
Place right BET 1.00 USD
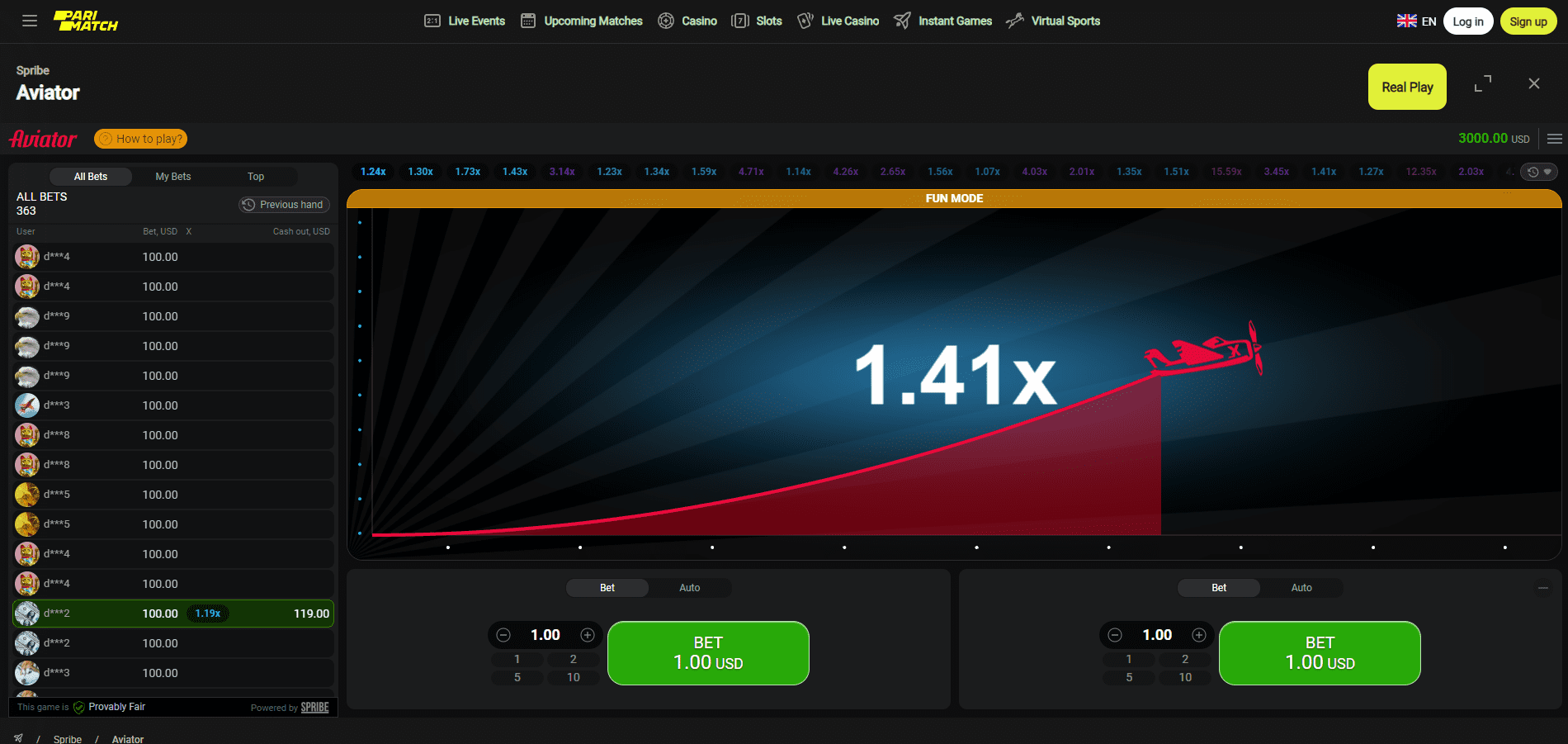click(x=1320, y=653)
